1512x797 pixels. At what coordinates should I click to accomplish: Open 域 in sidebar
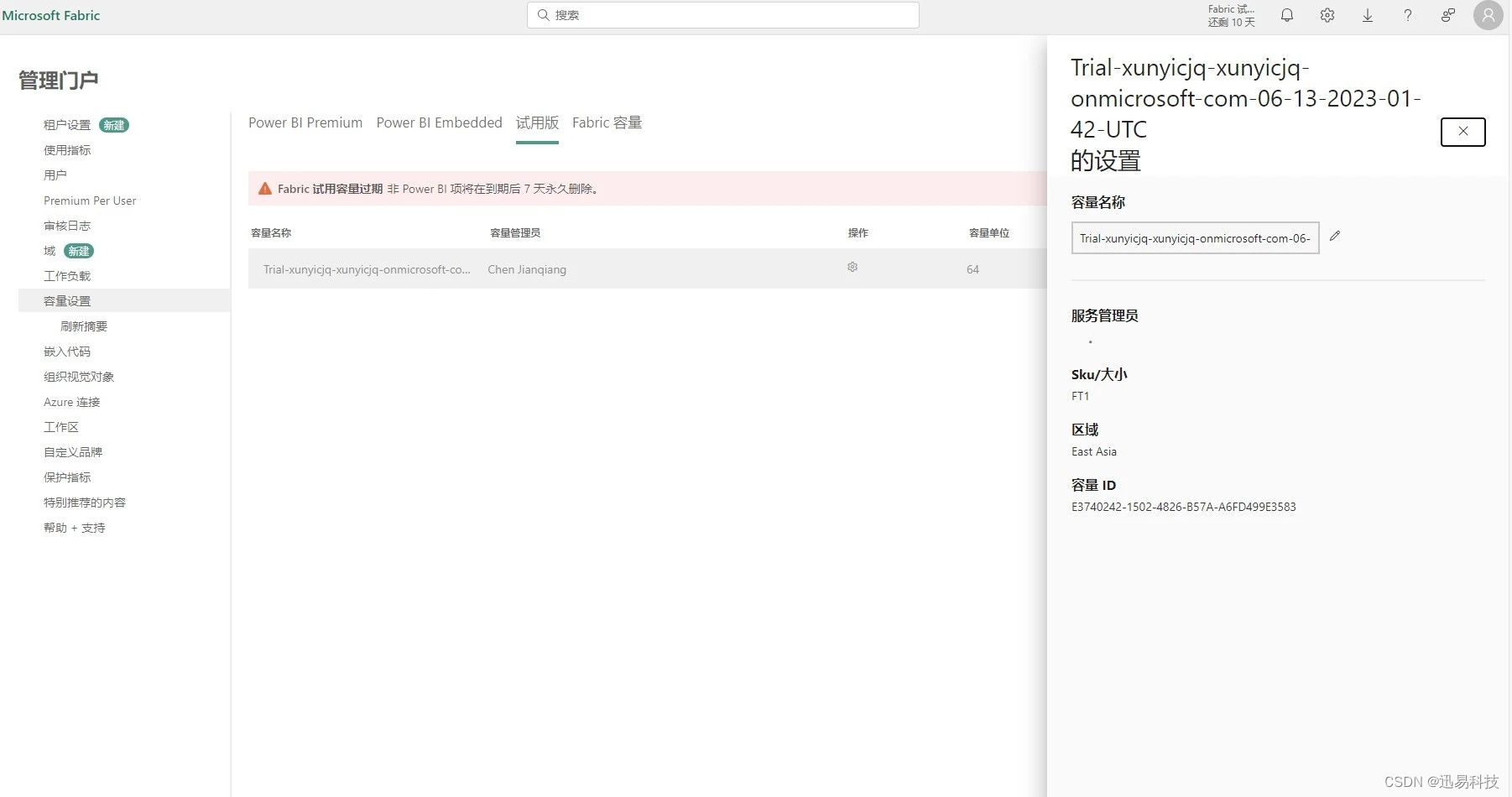pyautogui.click(x=50, y=251)
